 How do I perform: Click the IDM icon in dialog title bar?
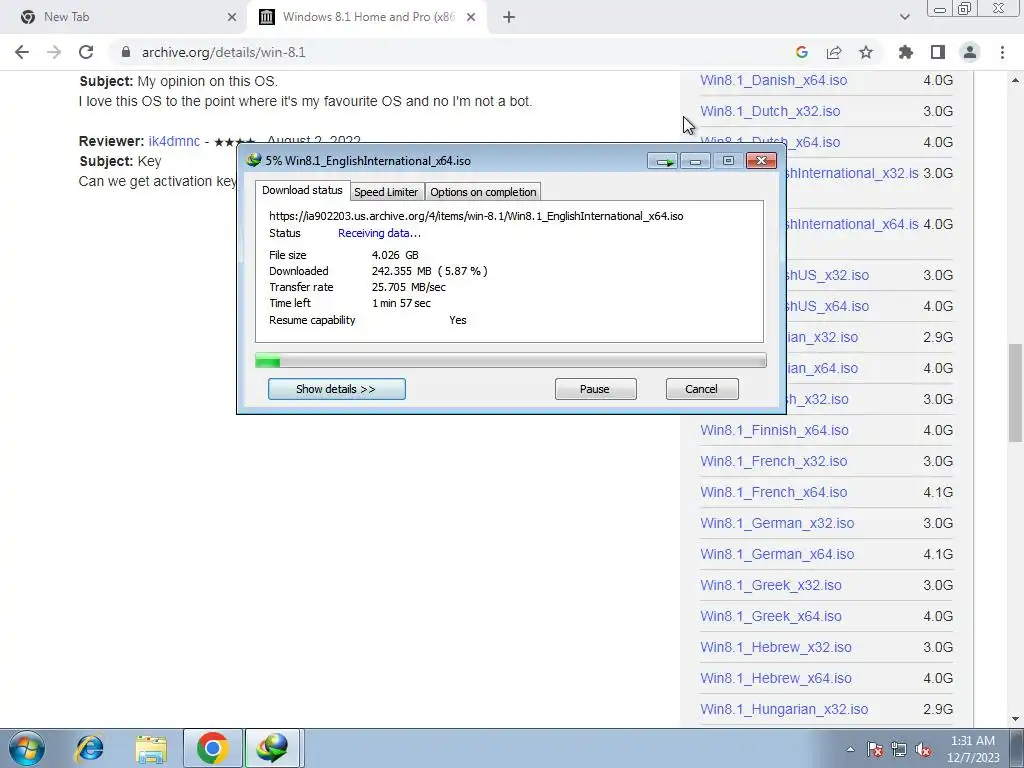253,160
